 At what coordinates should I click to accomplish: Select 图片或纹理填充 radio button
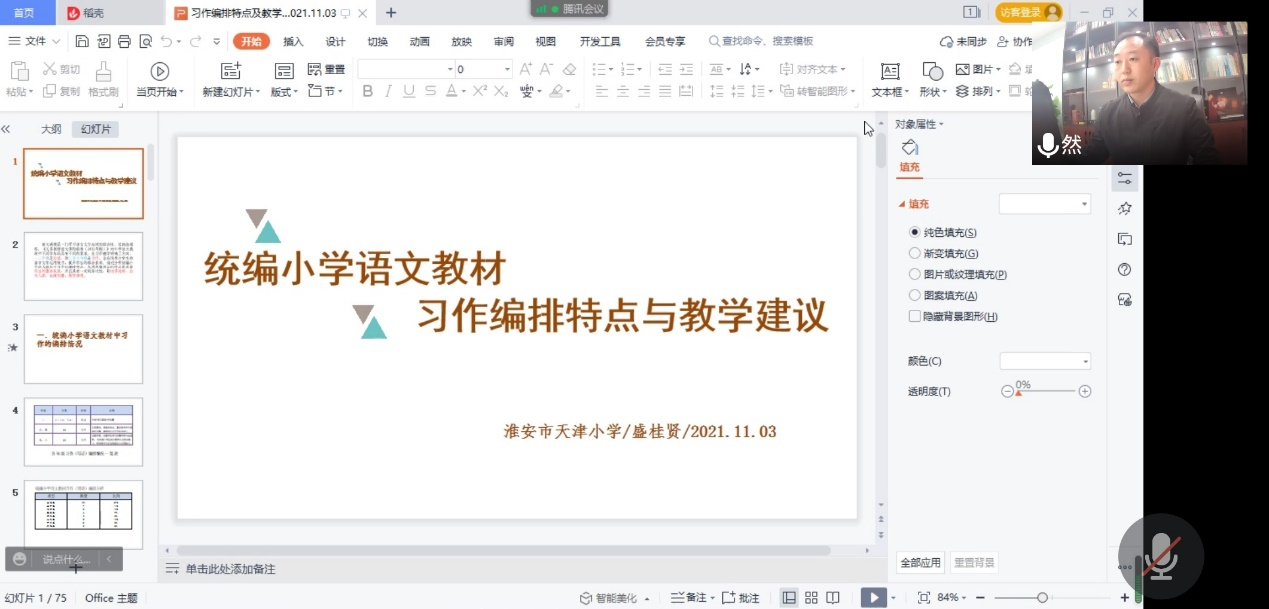pyautogui.click(x=915, y=274)
